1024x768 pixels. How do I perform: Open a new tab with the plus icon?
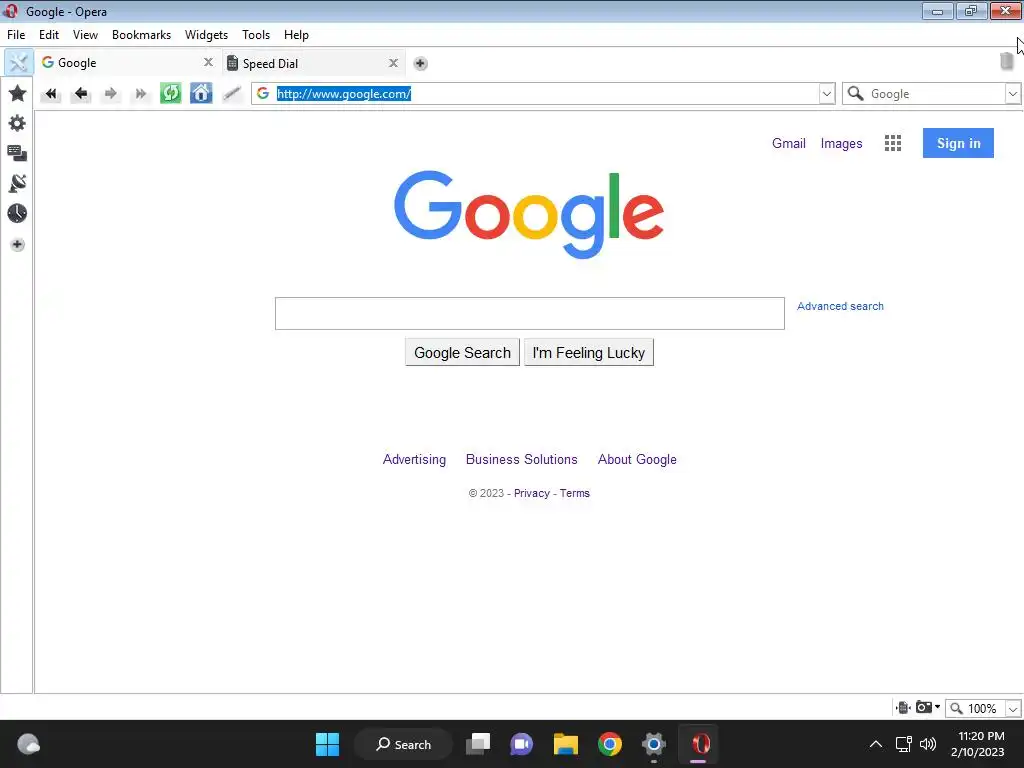[421, 63]
